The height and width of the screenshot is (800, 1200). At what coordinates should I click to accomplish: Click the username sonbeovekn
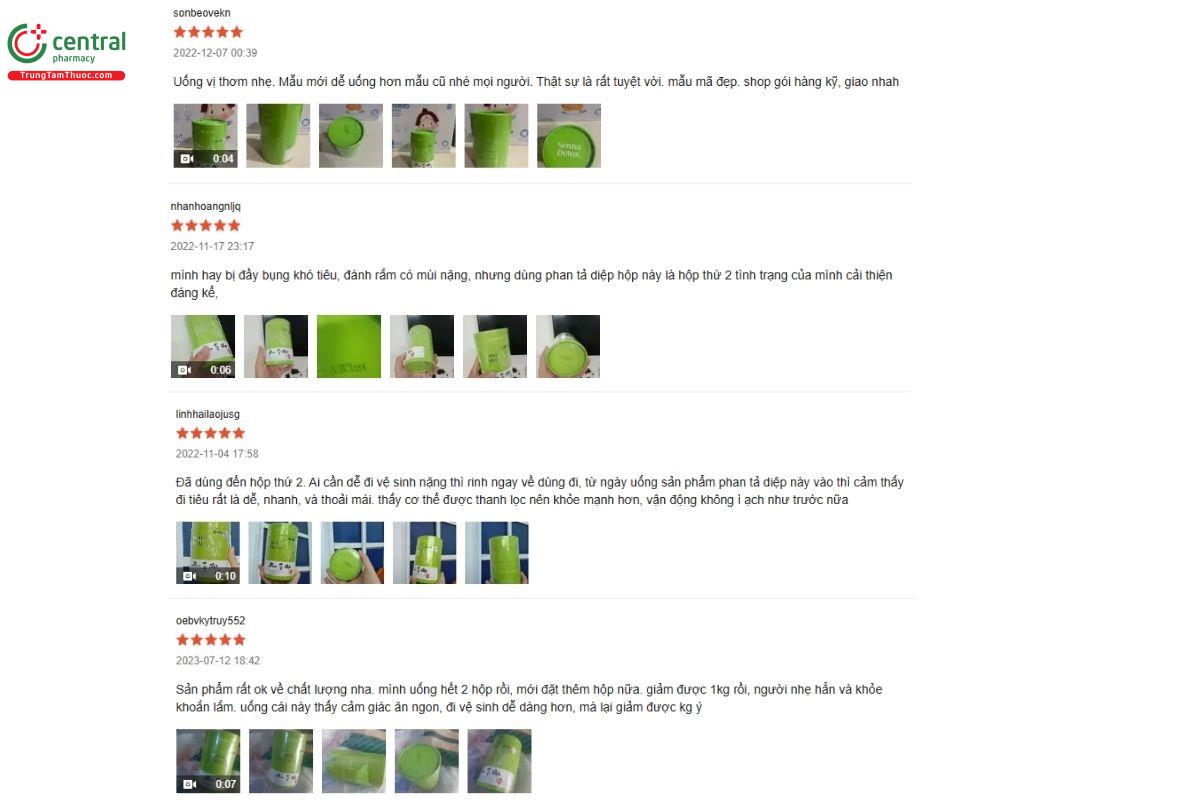202,13
